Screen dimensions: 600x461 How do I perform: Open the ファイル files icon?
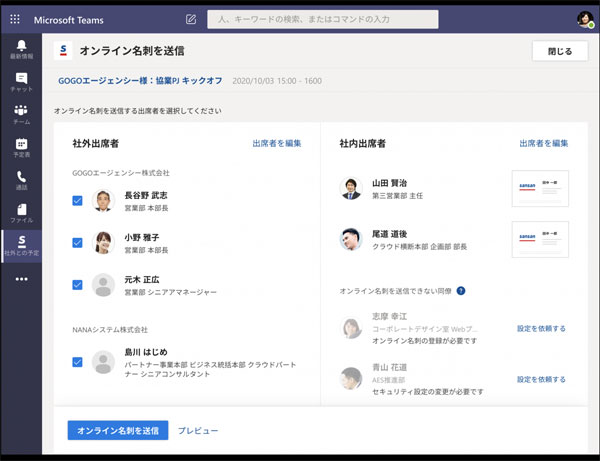[x=21, y=213]
